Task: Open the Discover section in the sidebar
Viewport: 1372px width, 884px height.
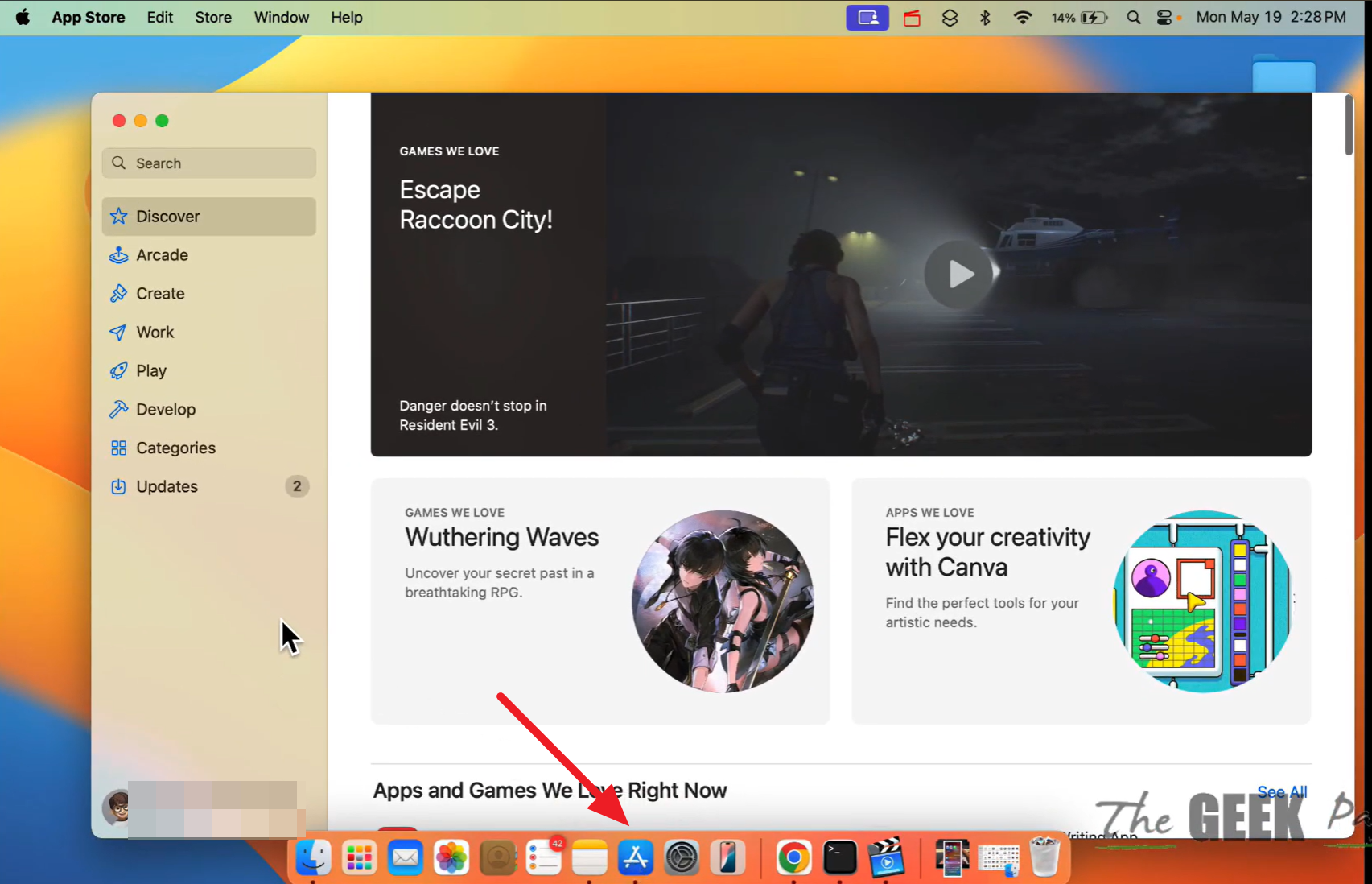Action: click(208, 217)
